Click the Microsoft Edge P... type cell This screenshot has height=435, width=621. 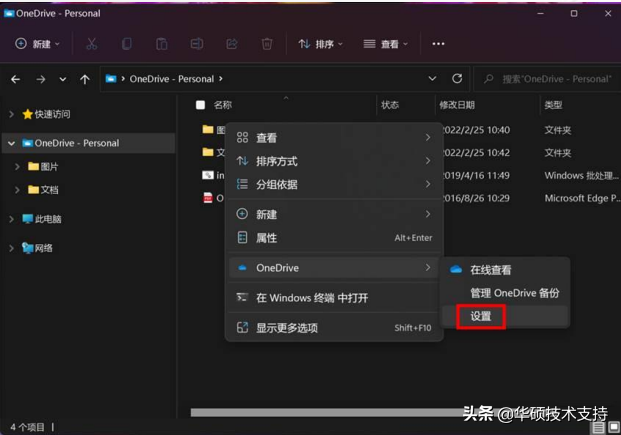point(582,198)
